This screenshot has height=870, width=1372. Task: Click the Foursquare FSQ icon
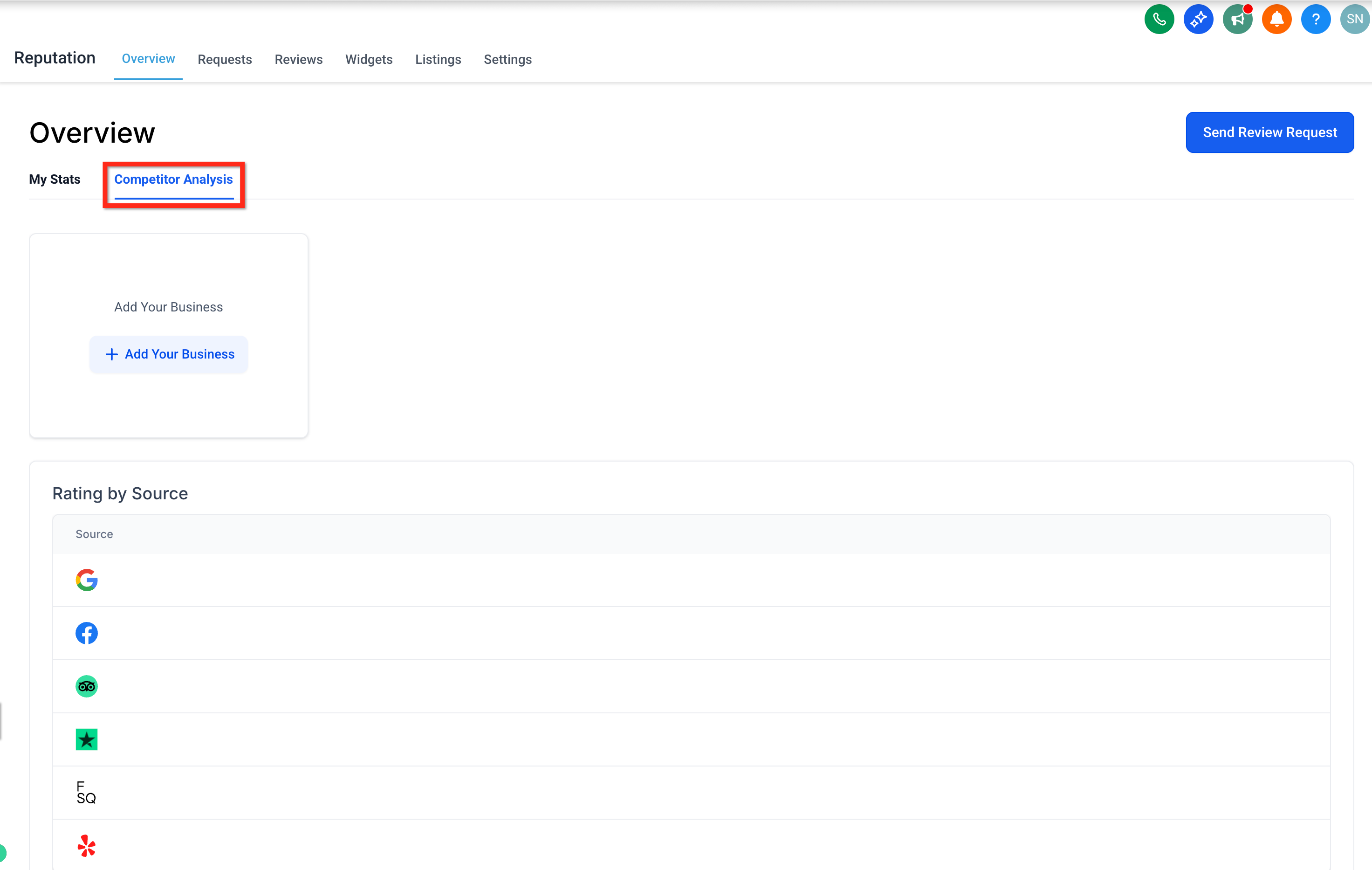point(86,793)
